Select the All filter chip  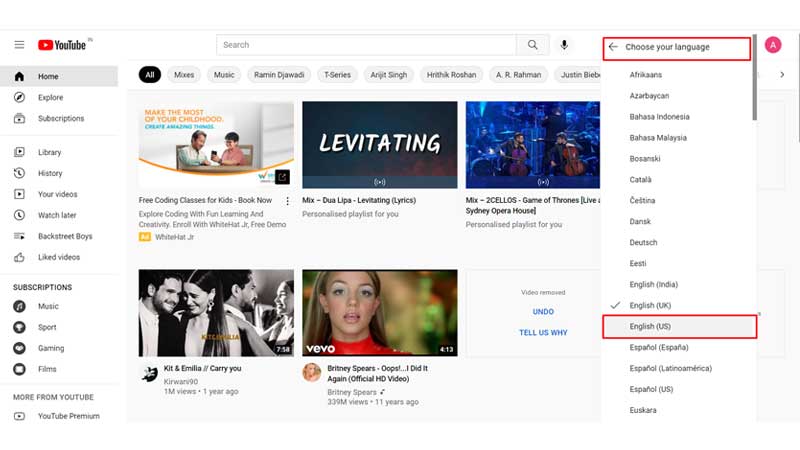coord(149,74)
